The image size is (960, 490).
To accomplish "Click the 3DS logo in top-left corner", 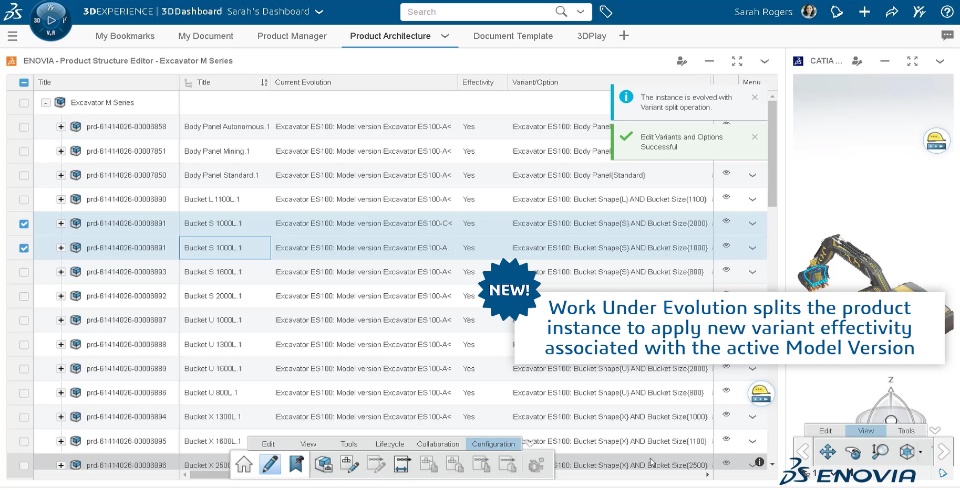I will point(13,12).
